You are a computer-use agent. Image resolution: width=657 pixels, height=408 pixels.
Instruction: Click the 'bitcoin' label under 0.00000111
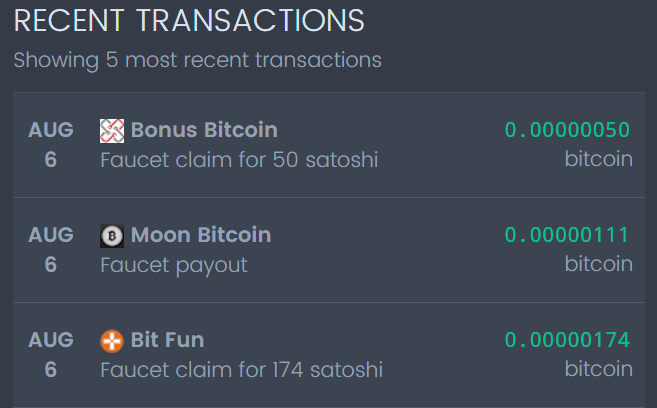598,264
